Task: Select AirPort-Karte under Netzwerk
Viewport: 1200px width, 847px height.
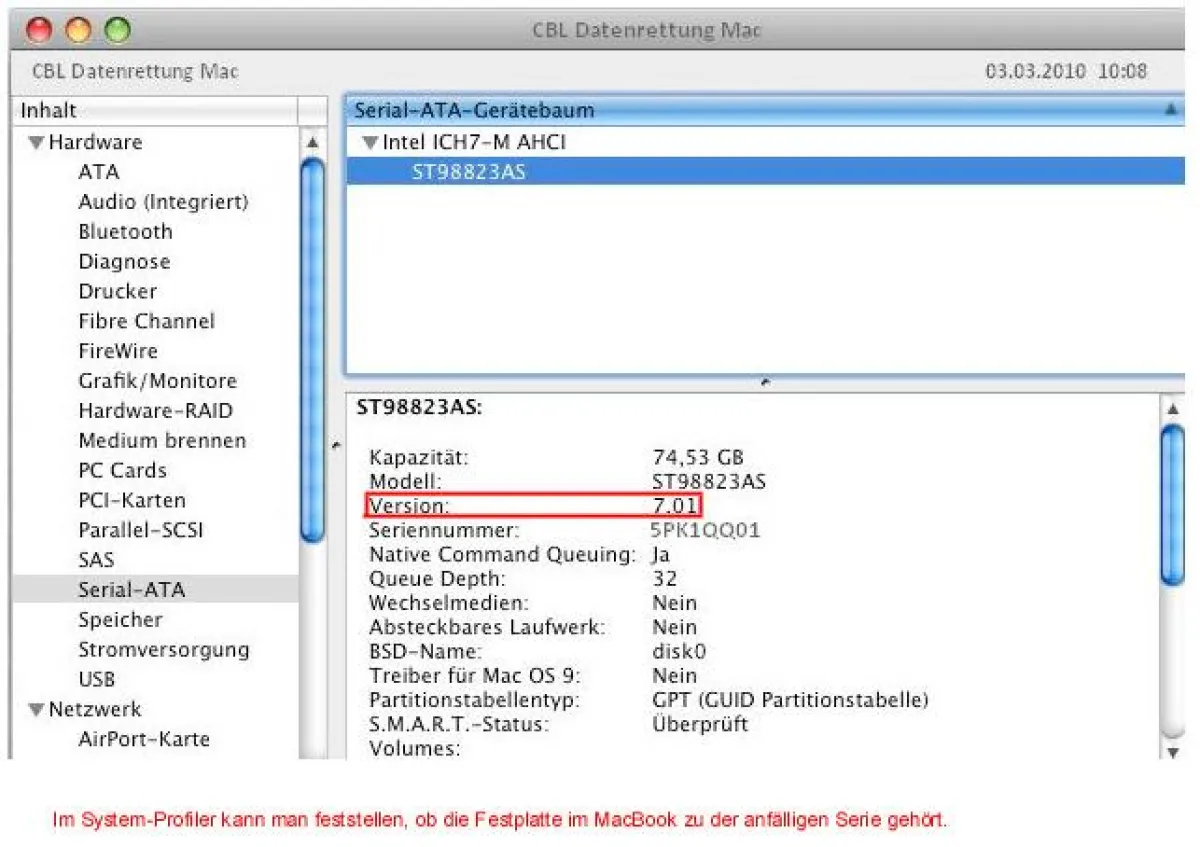Action: [146, 739]
